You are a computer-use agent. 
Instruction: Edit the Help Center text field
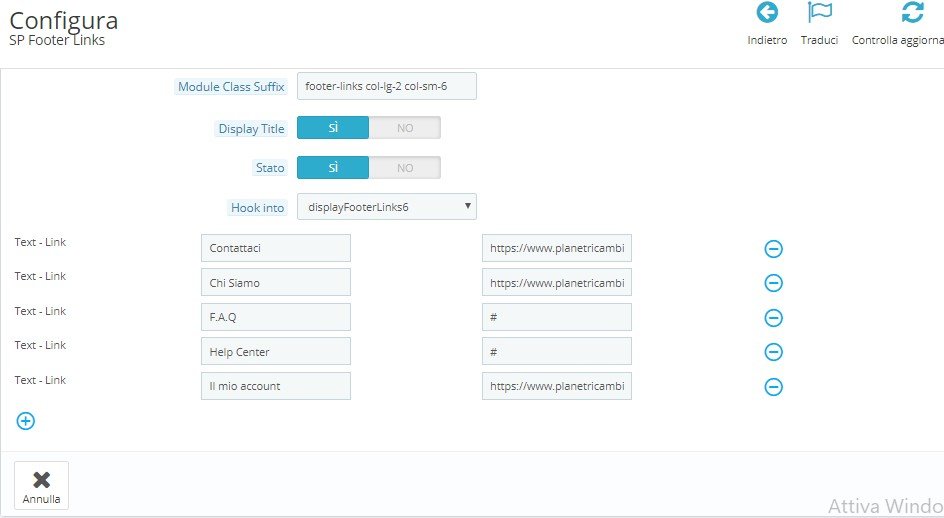276,352
